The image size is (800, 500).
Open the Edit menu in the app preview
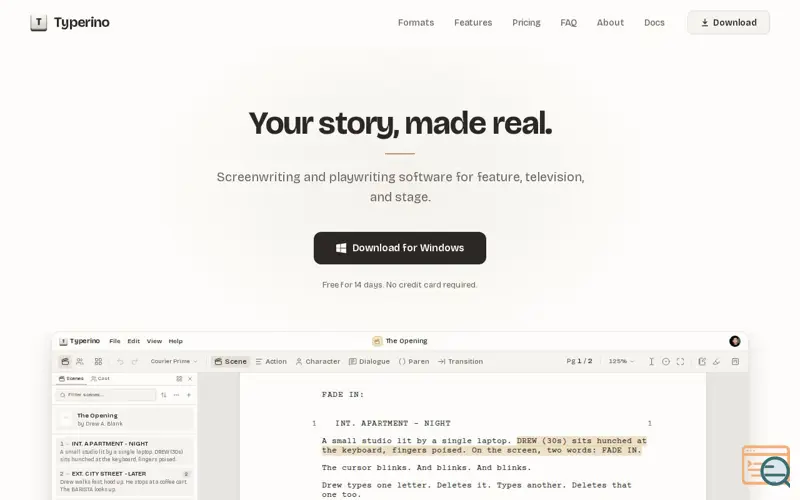[x=134, y=341]
